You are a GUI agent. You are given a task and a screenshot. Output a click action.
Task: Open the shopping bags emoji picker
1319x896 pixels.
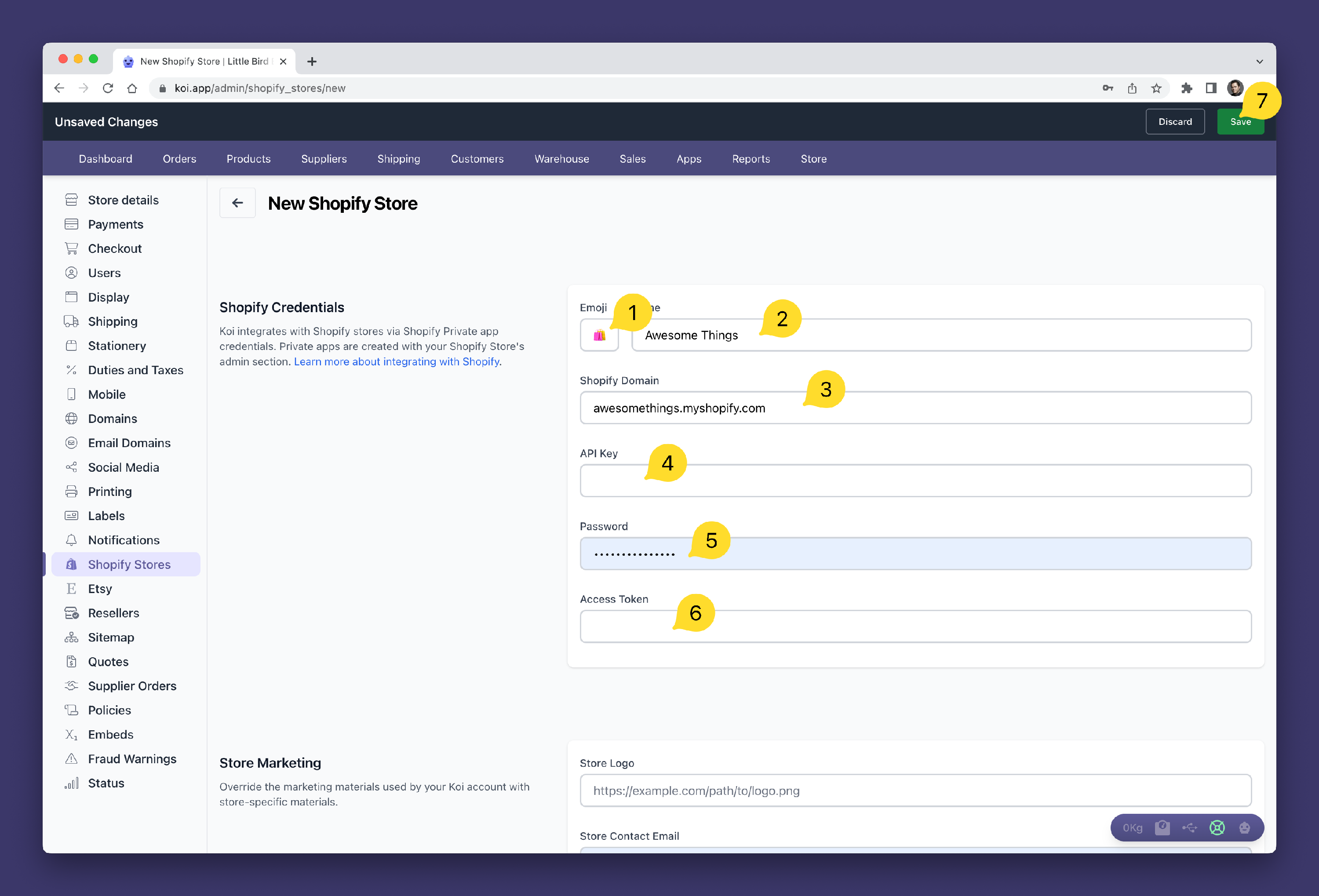coord(599,335)
